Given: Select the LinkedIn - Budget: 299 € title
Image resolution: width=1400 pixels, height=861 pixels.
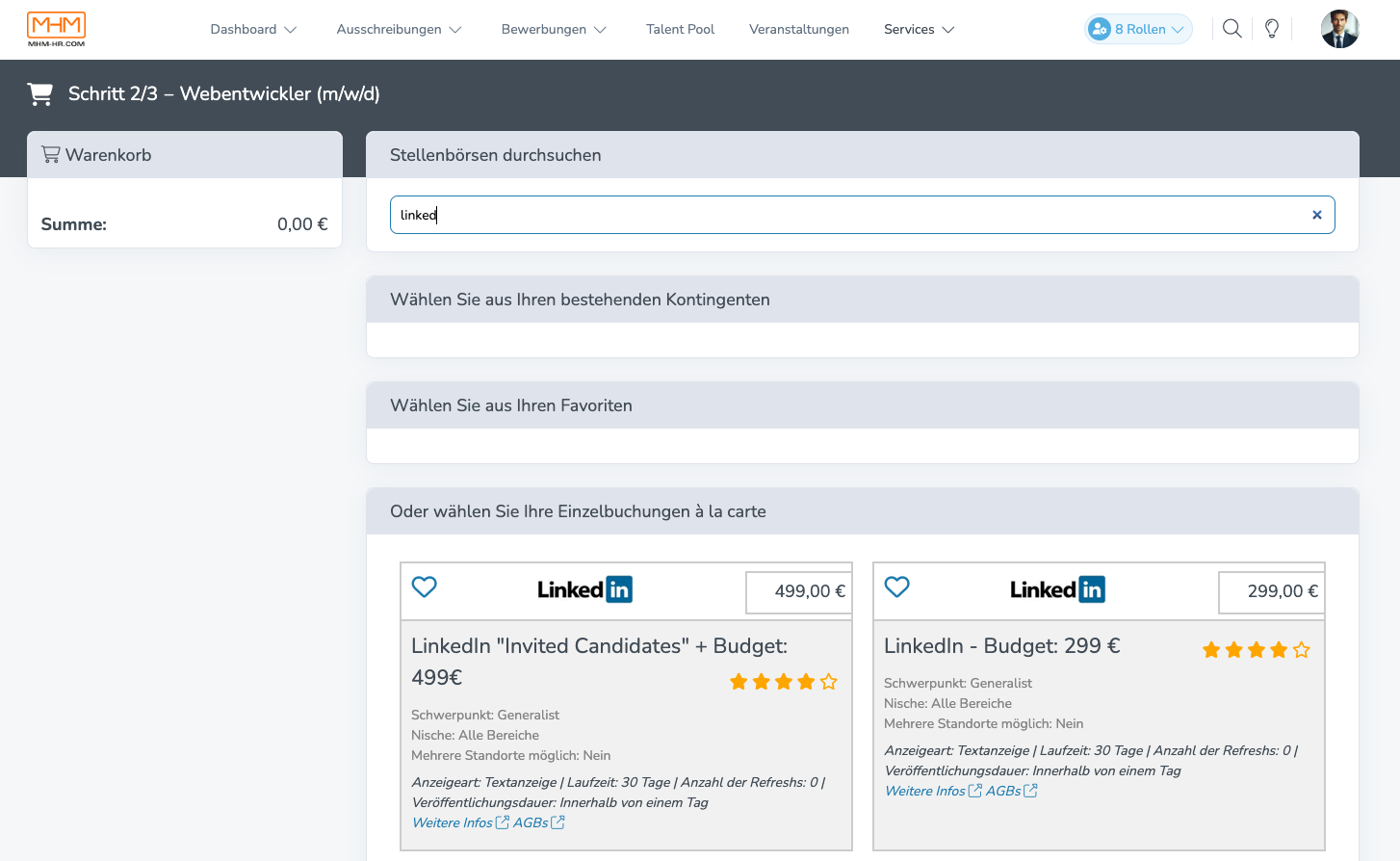Looking at the screenshot, I should coord(1001,646).
